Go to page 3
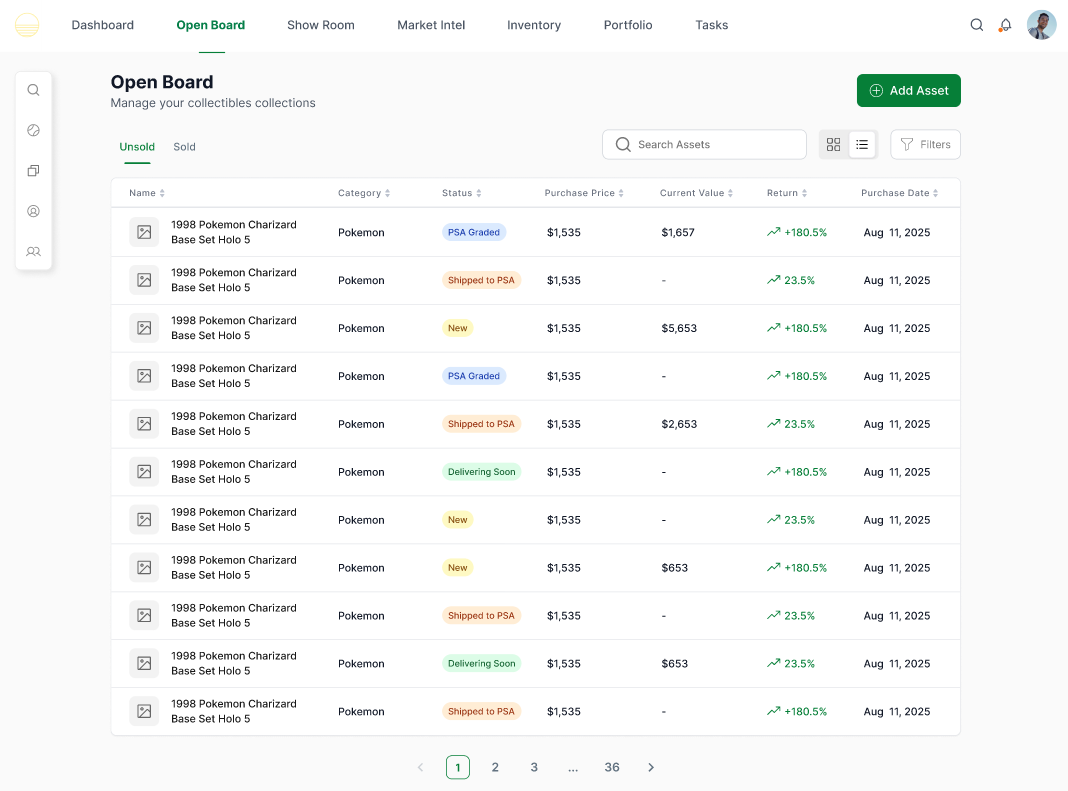Viewport: 1068px width, 791px height. click(534, 767)
